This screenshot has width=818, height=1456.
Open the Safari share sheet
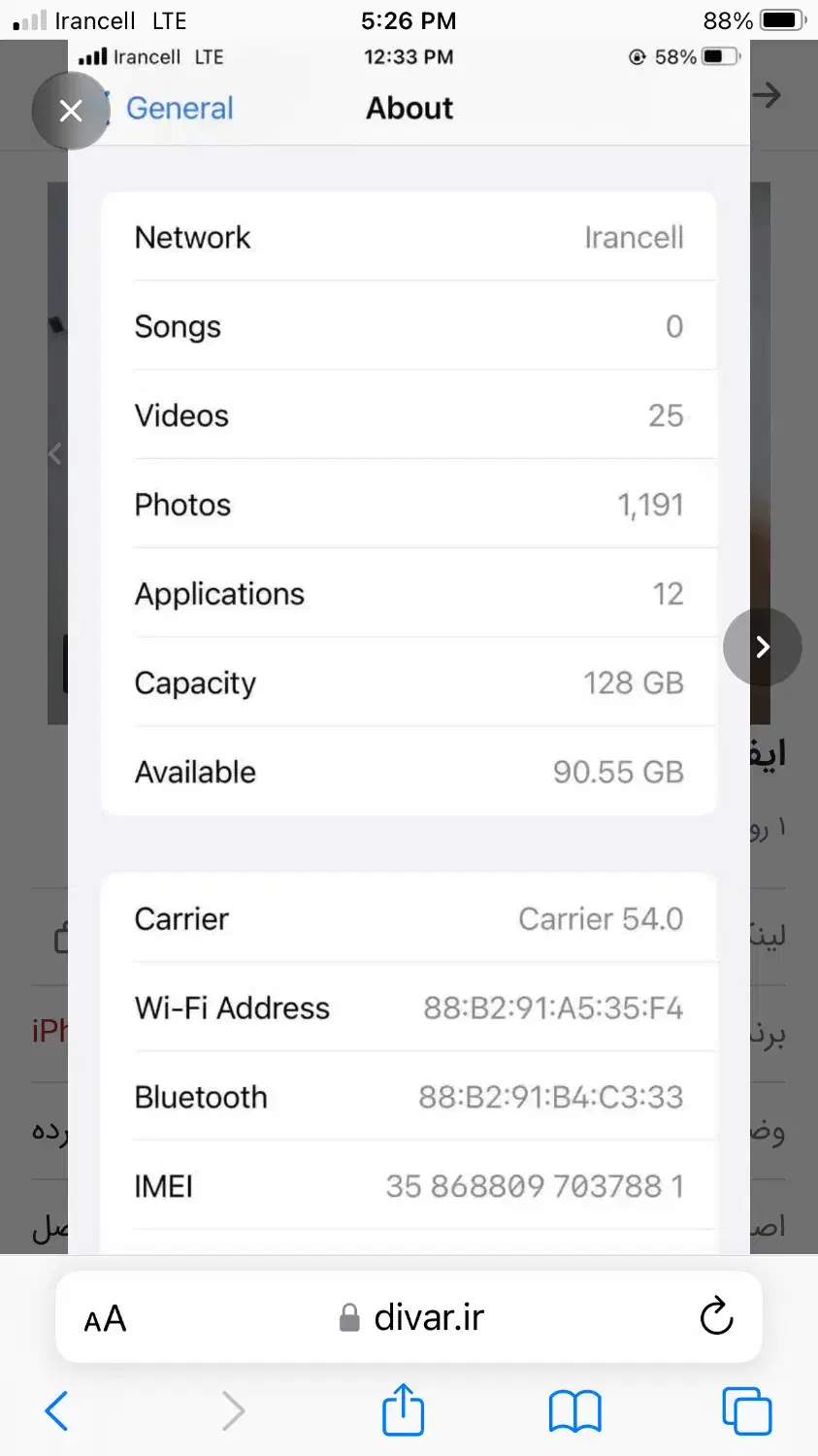(404, 1409)
